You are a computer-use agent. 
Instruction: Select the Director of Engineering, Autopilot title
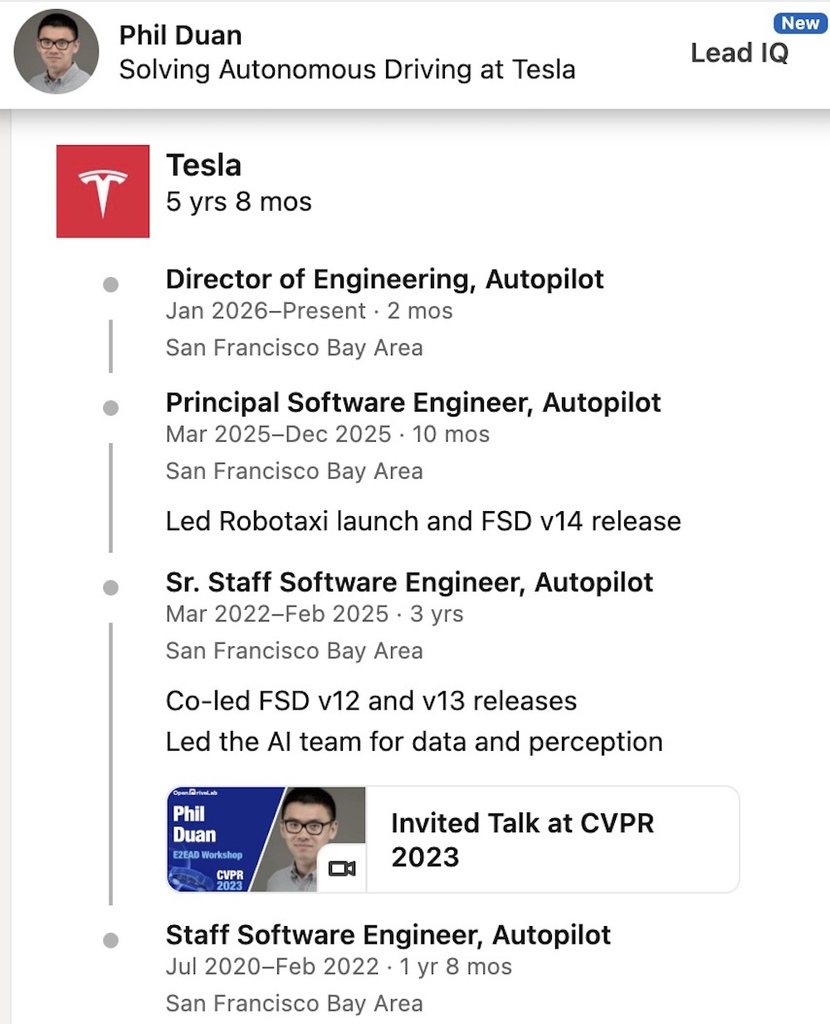pyautogui.click(x=384, y=279)
